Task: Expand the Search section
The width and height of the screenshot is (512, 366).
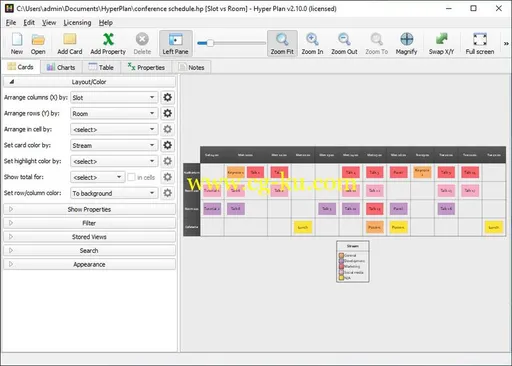Action: 89,250
